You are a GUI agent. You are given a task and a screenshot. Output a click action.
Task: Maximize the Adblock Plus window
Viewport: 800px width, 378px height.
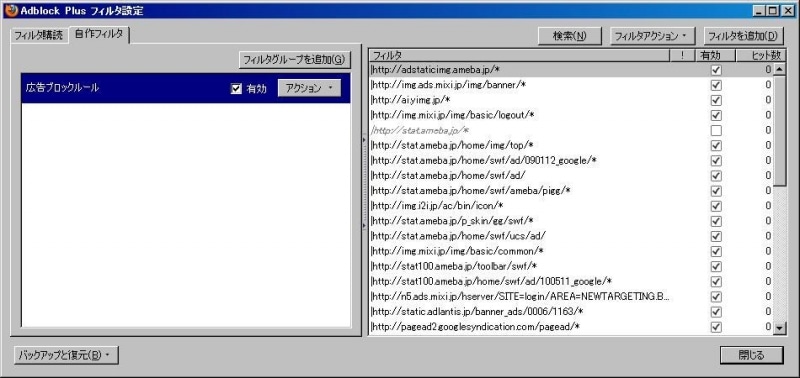[773, 10]
